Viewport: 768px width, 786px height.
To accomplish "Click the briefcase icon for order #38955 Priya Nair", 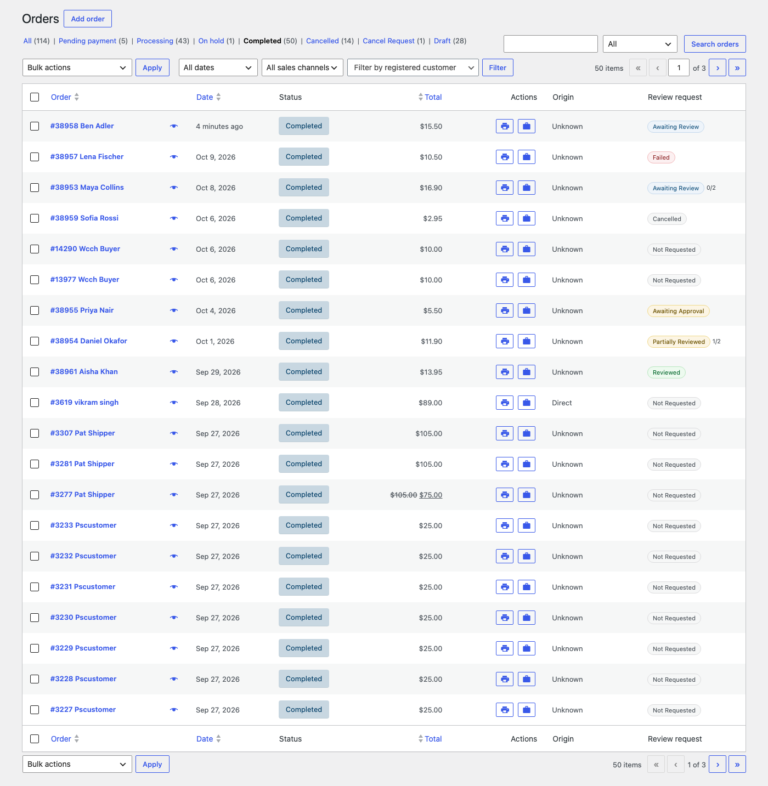I will [x=526, y=310].
